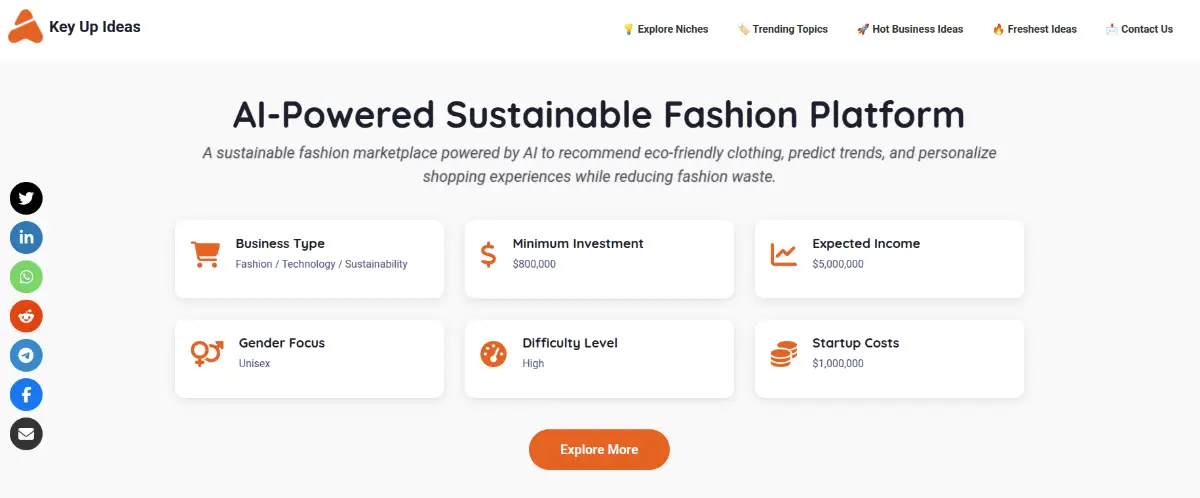
Task: Click the dollar sign Minimum Investment icon
Action: coord(488,254)
